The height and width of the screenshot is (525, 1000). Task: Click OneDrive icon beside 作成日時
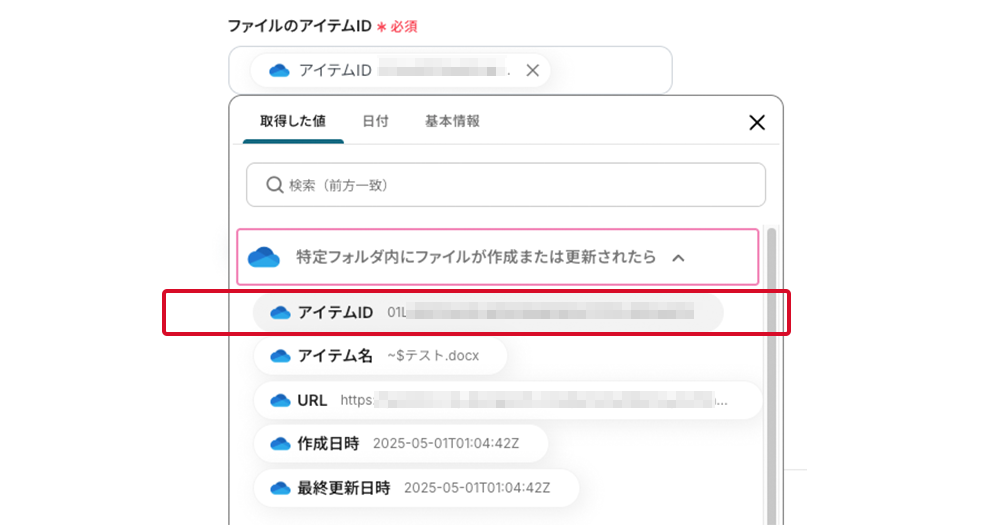click(280, 443)
